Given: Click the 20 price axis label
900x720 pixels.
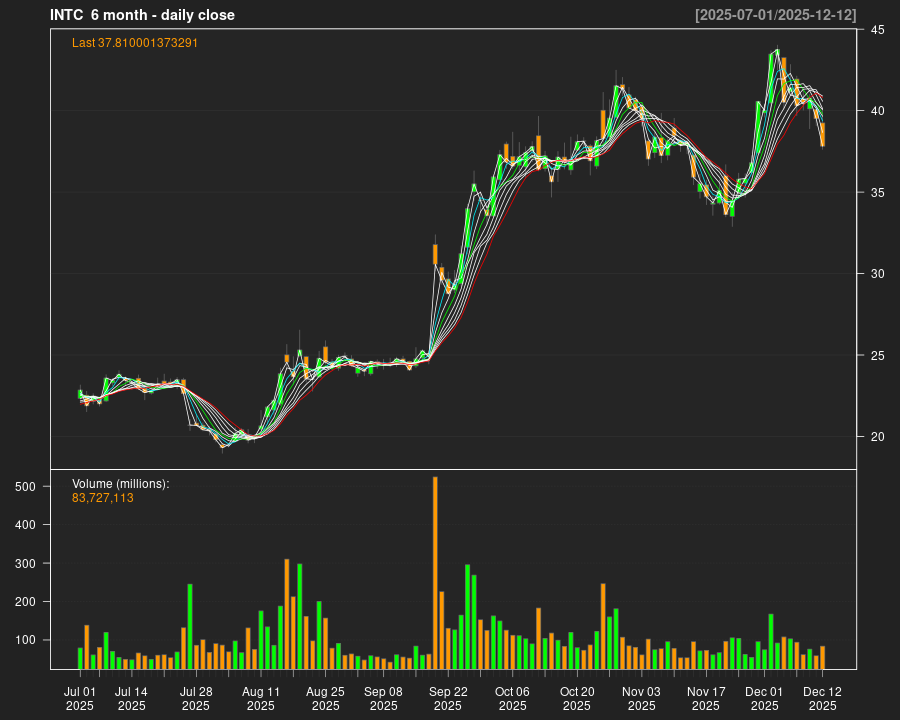Looking at the screenshot, I should (x=876, y=437).
